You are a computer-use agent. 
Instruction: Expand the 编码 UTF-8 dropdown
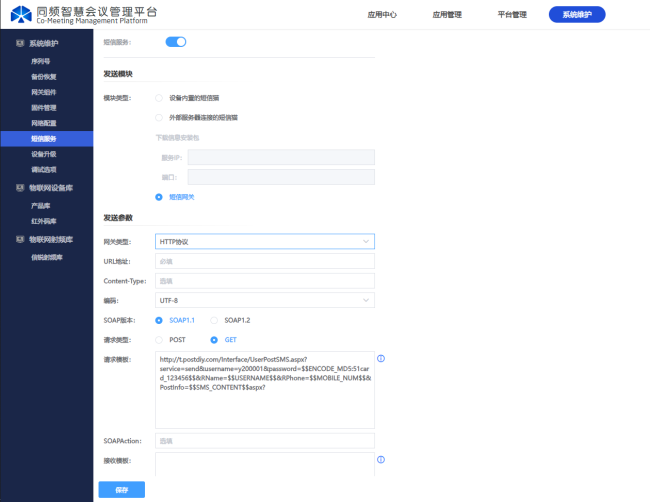(265, 300)
